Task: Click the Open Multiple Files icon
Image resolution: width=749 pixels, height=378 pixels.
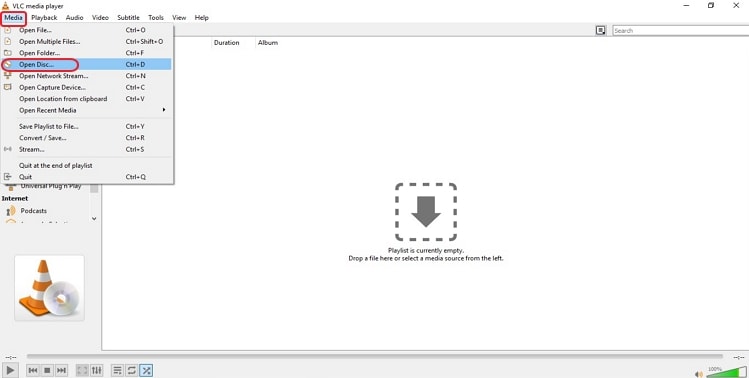Action: pyautogui.click(x=7, y=41)
